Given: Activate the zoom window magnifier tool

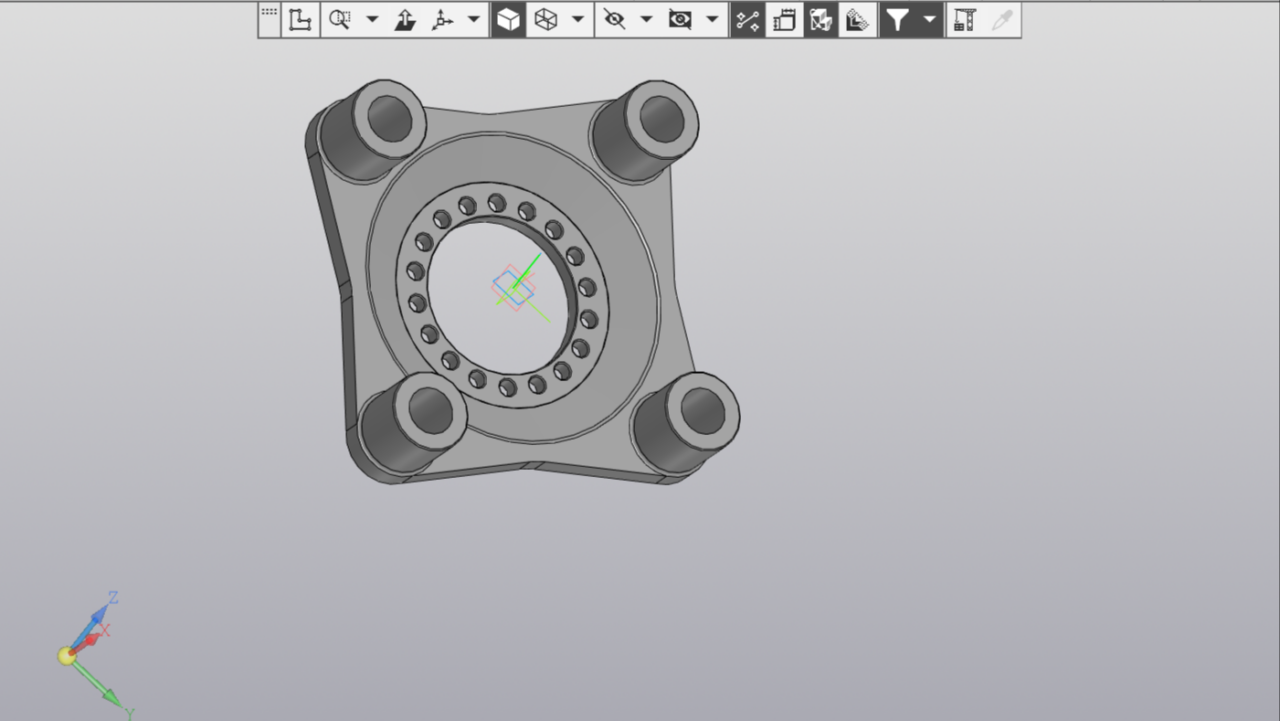Looking at the screenshot, I should coord(340,20).
